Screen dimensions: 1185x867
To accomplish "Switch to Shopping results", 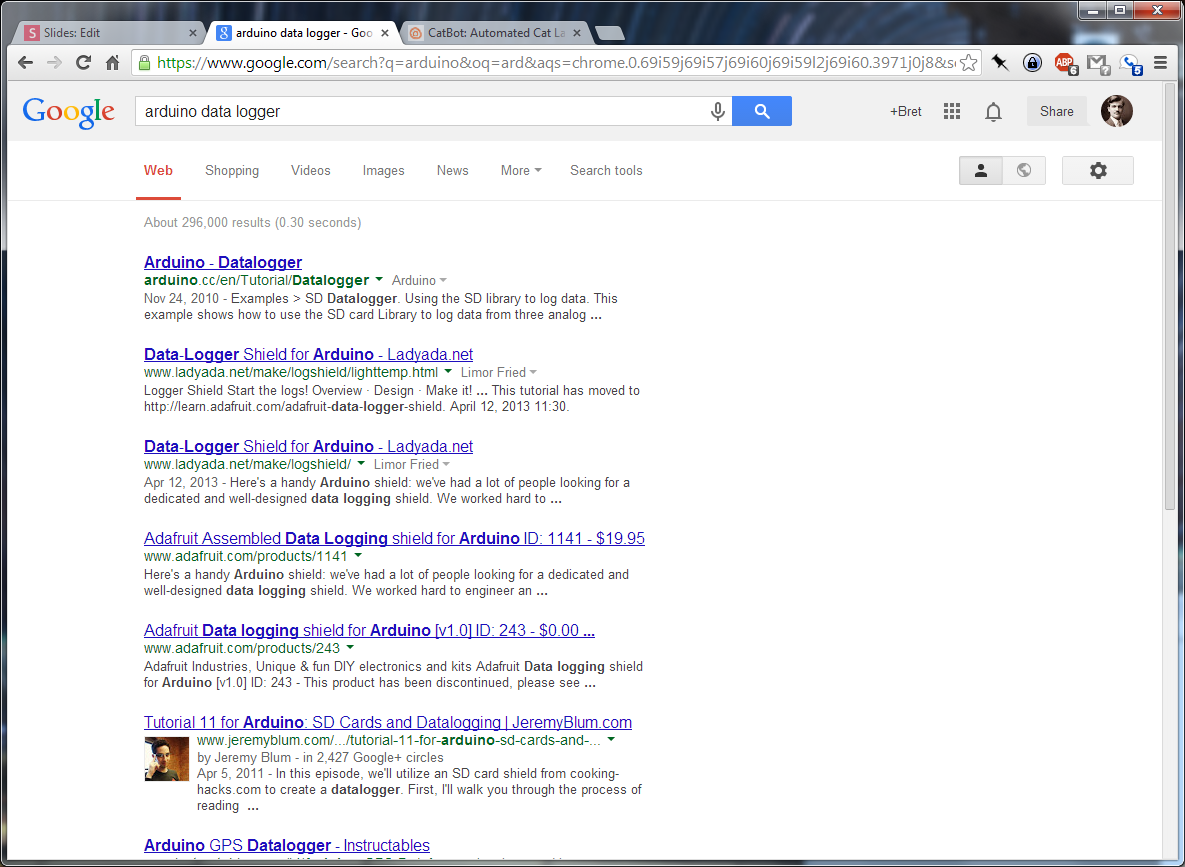I will tap(232, 171).
